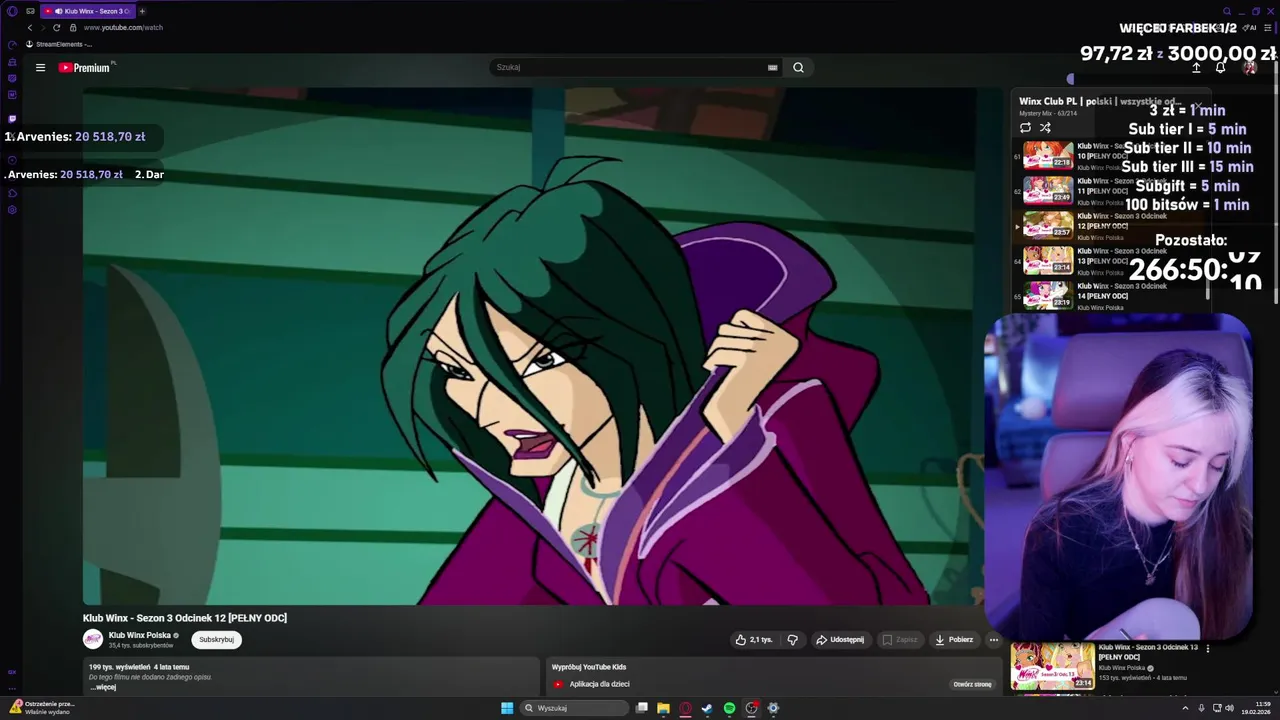Open Klub Winx Polska channel name
Screen dimensions: 1280x720
tap(140, 635)
